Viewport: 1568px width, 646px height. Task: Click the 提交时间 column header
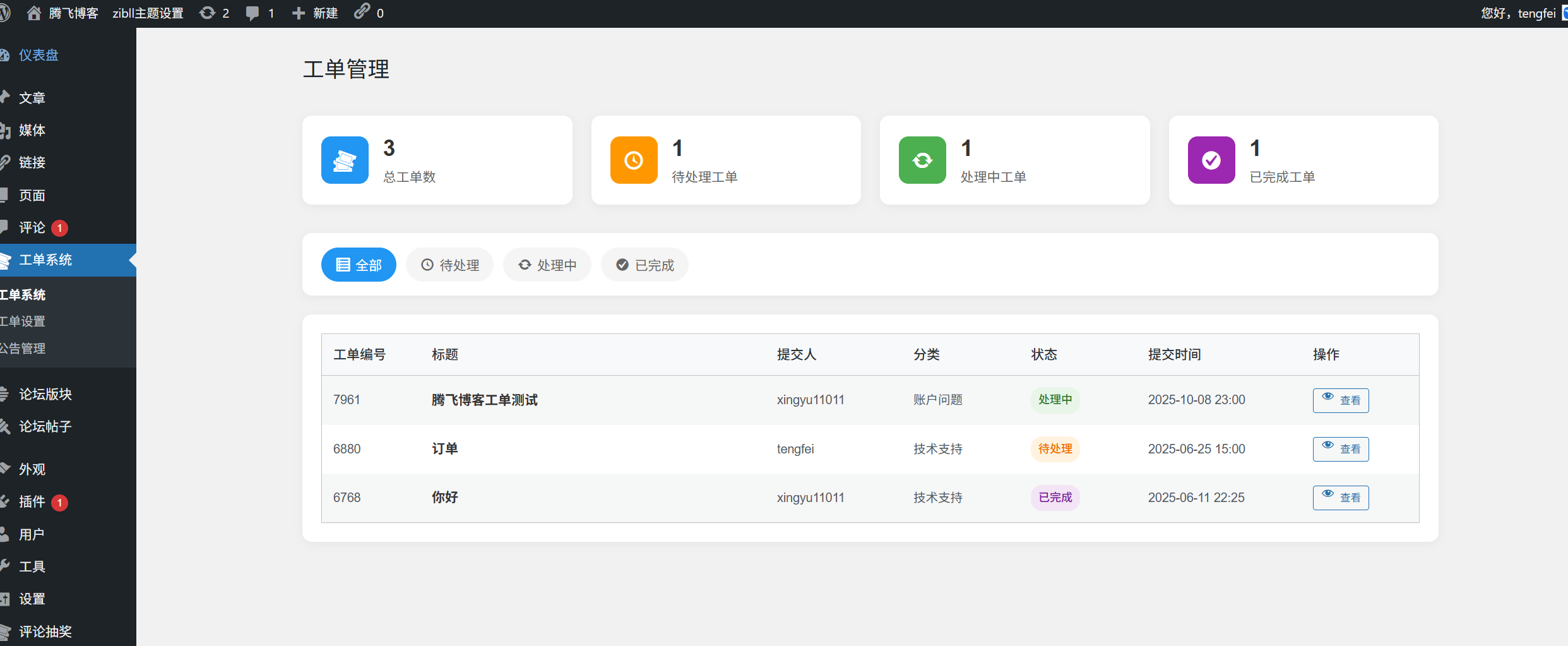1174,354
